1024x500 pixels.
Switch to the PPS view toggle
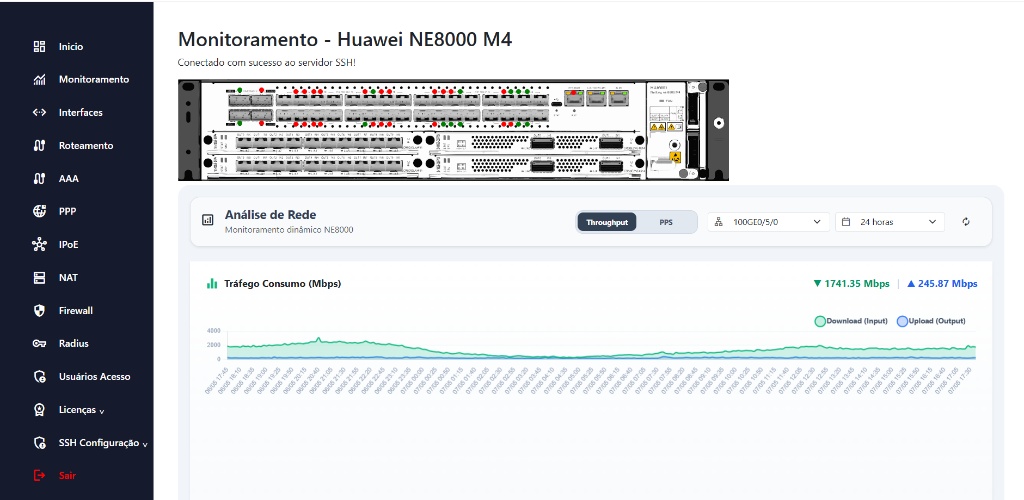pos(665,222)
